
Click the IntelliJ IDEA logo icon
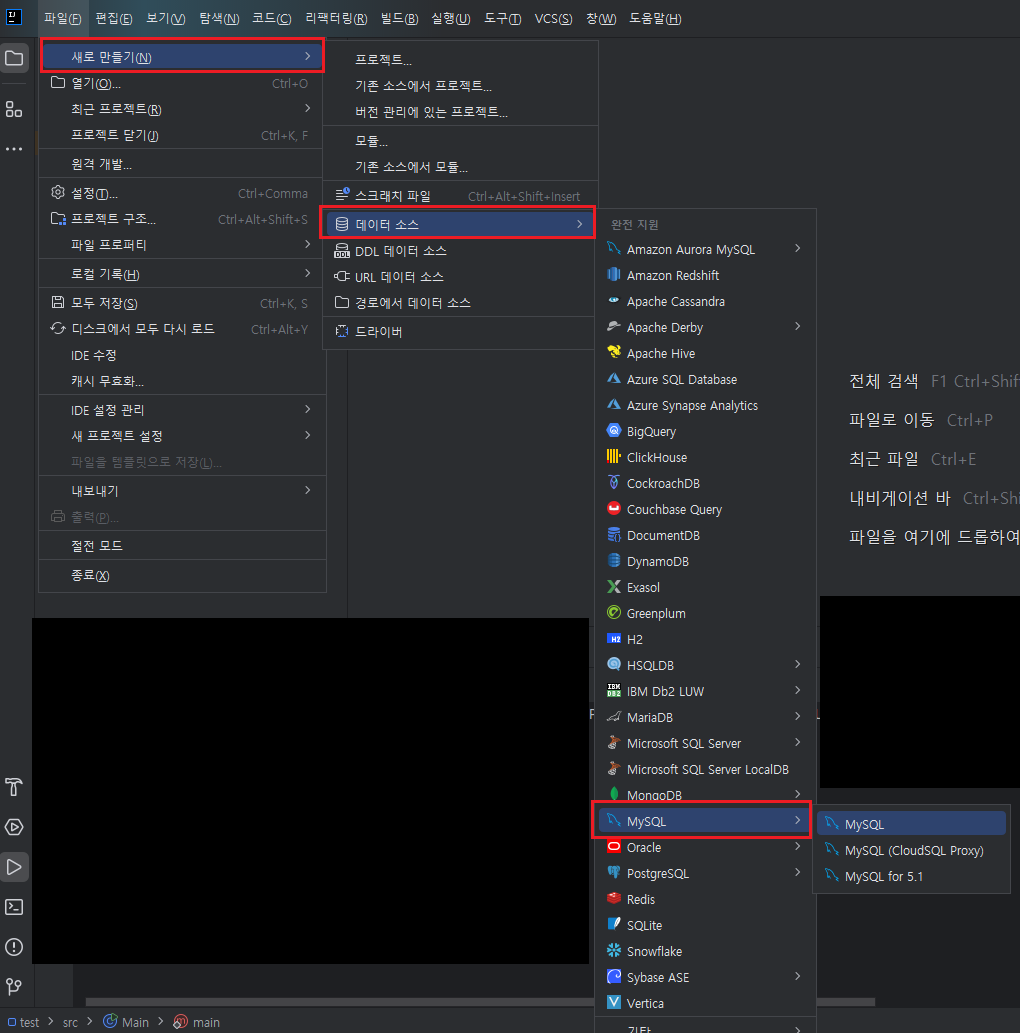pyautogui.click(x=14, y=17)
